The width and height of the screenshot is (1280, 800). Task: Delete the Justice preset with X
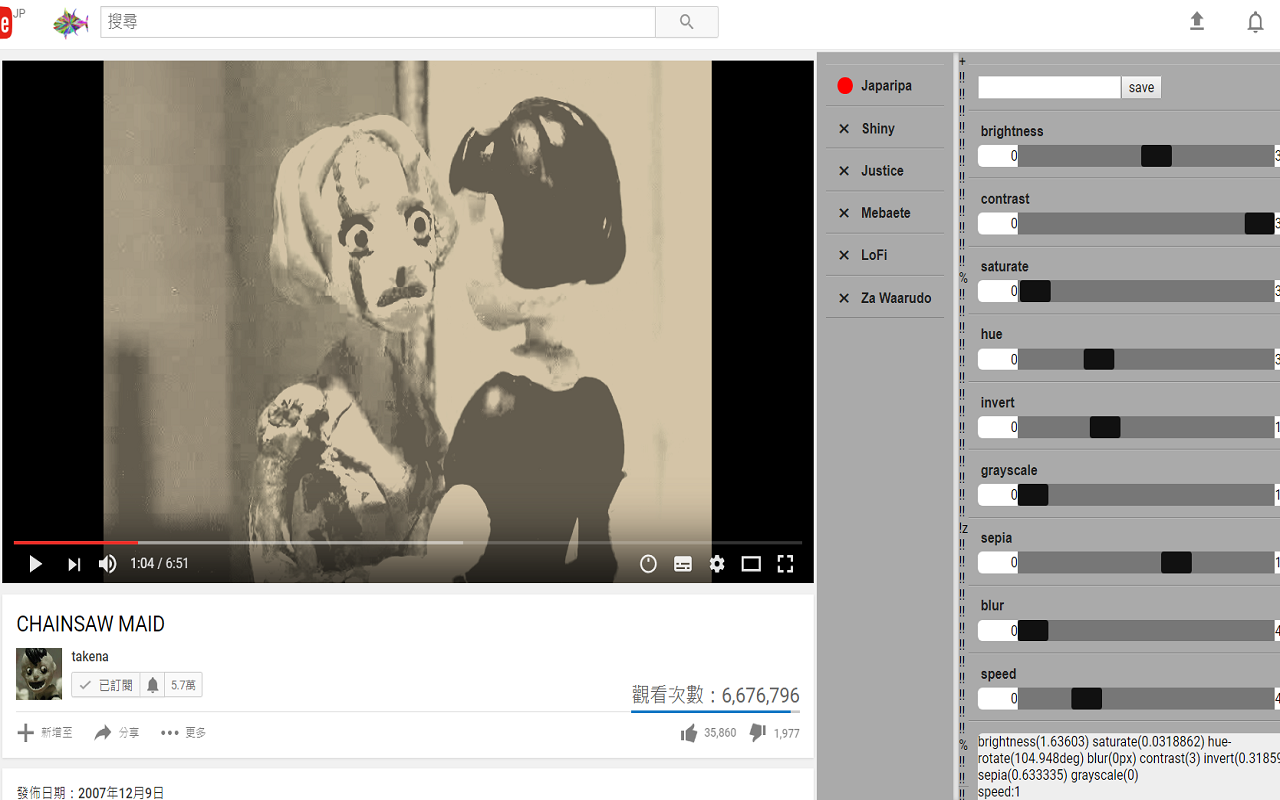[x=844, y=171]
